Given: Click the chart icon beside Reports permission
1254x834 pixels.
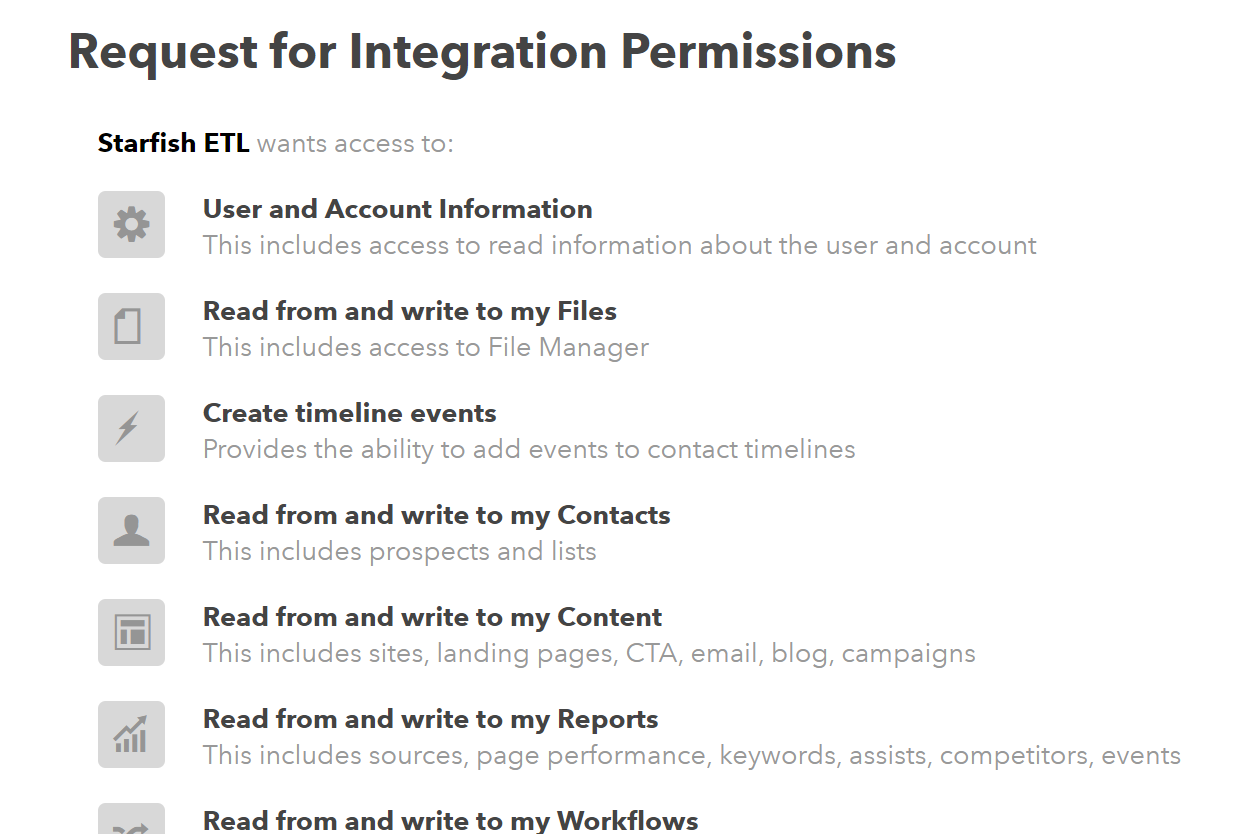Looking at the screenshot, I should (131, 735).
